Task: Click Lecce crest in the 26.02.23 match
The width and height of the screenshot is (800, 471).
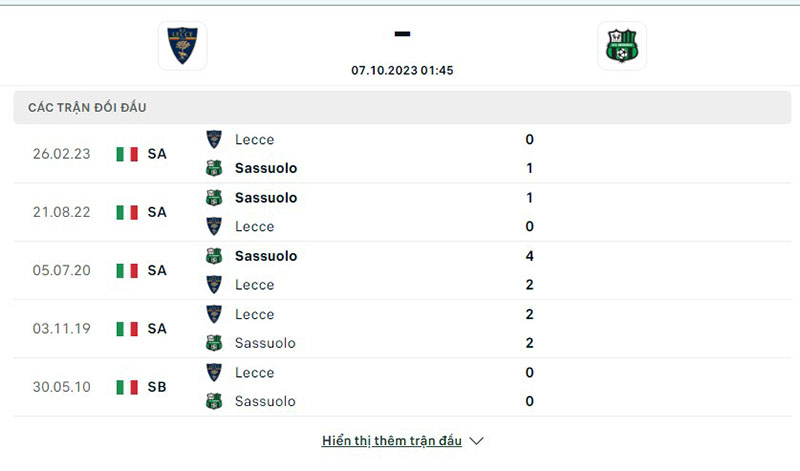Action: click(x=214, y=139)
